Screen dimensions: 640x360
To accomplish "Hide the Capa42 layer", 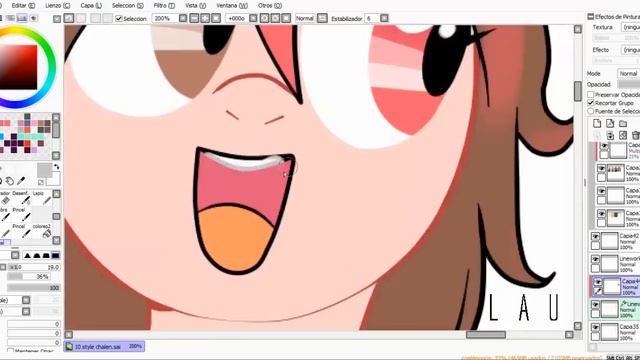I will [596, 237].
